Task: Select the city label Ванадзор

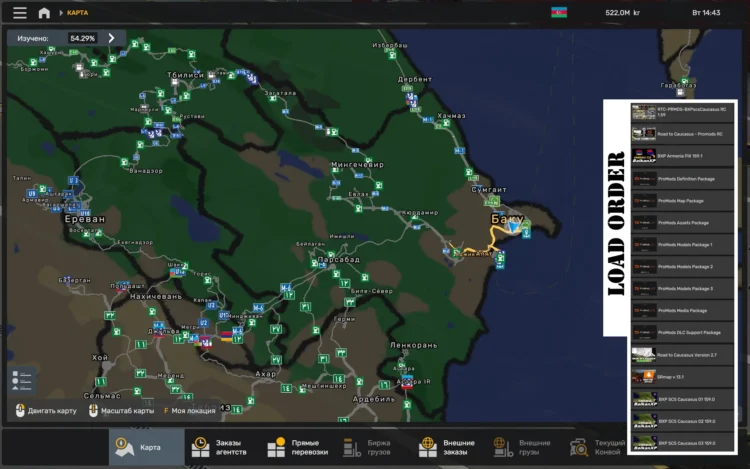Action: click(x=146, y=171)
